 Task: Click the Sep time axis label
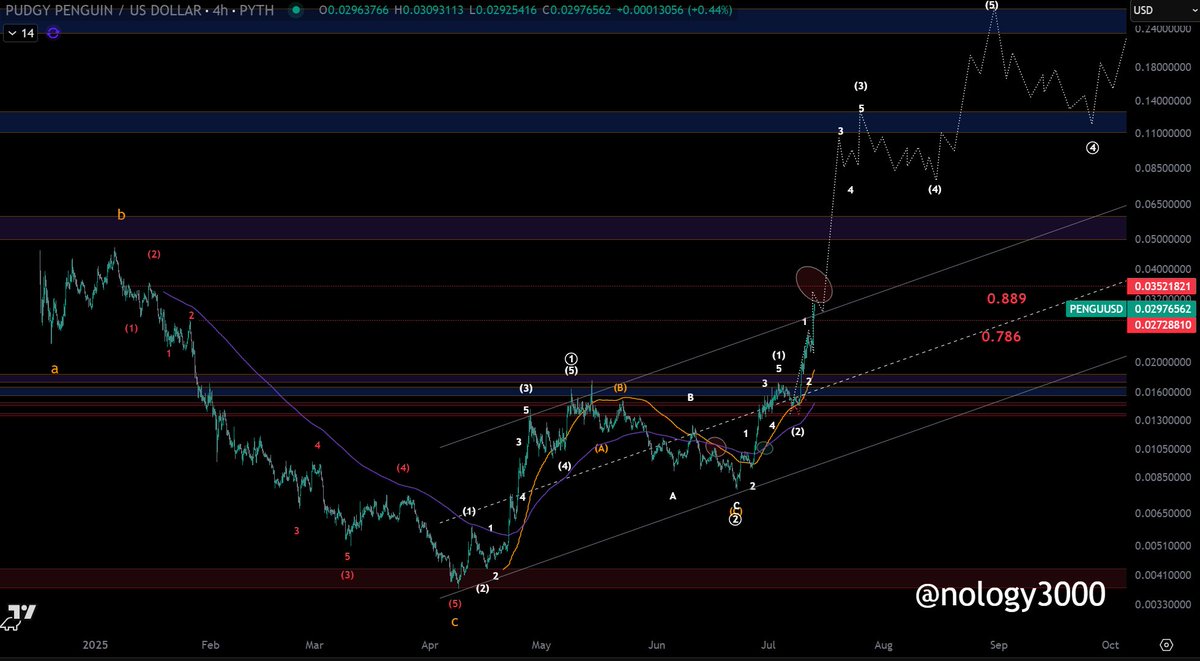pos(999,646)
